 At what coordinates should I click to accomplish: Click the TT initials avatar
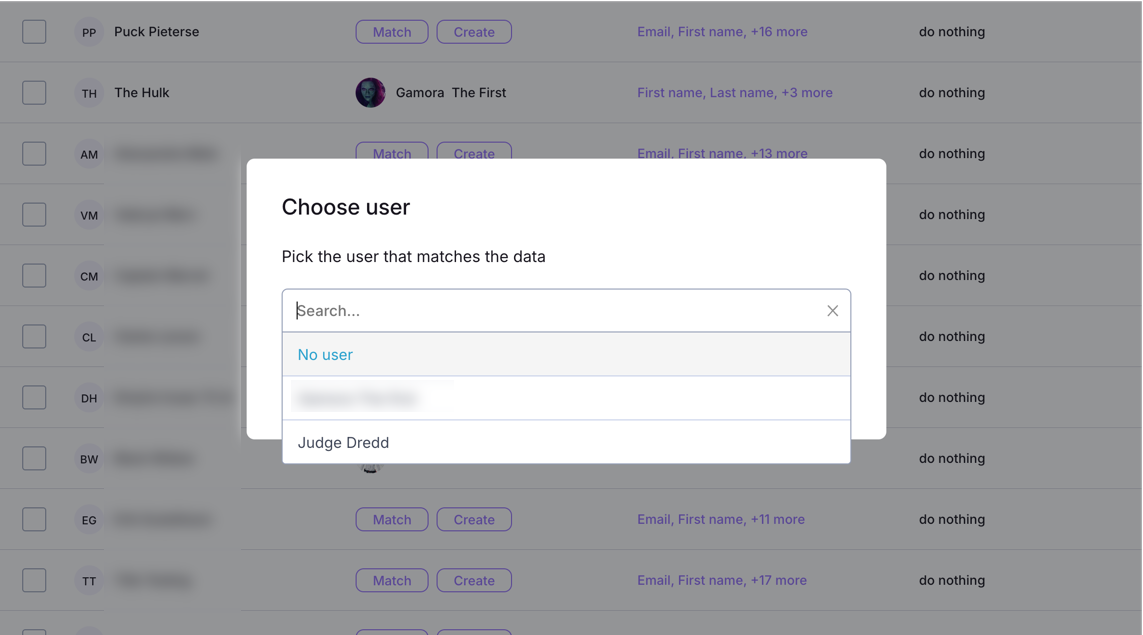(89, 581)
